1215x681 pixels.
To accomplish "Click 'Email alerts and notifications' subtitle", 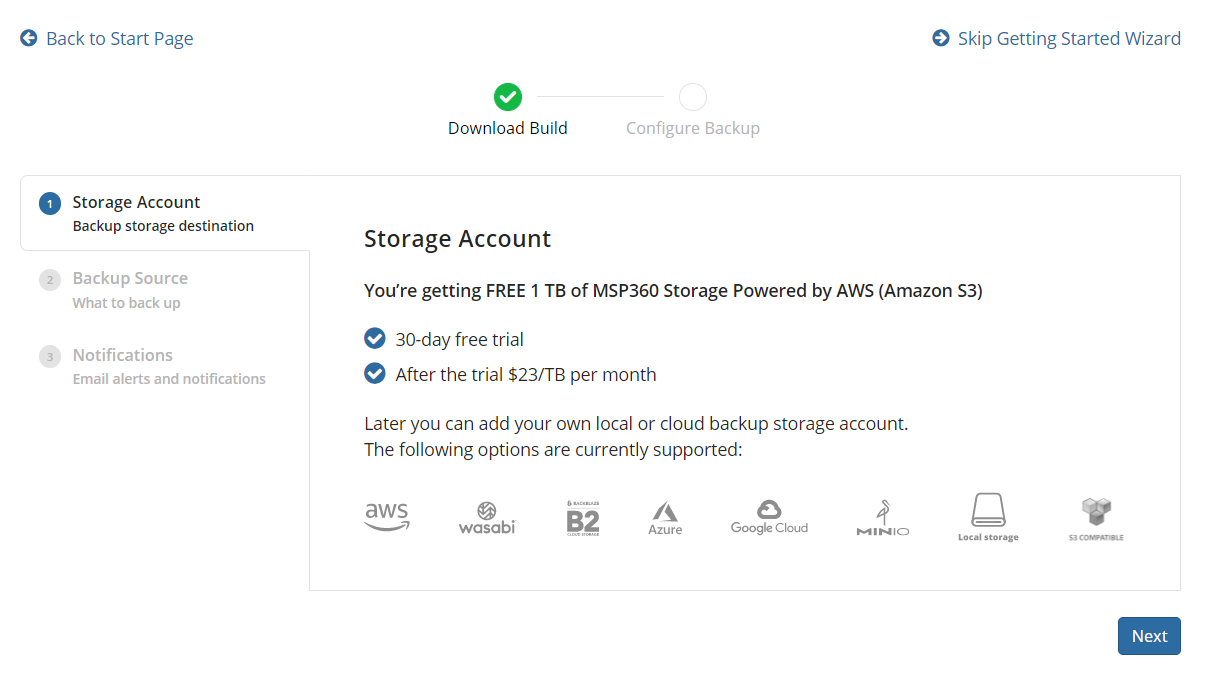I will pos(169,378).
